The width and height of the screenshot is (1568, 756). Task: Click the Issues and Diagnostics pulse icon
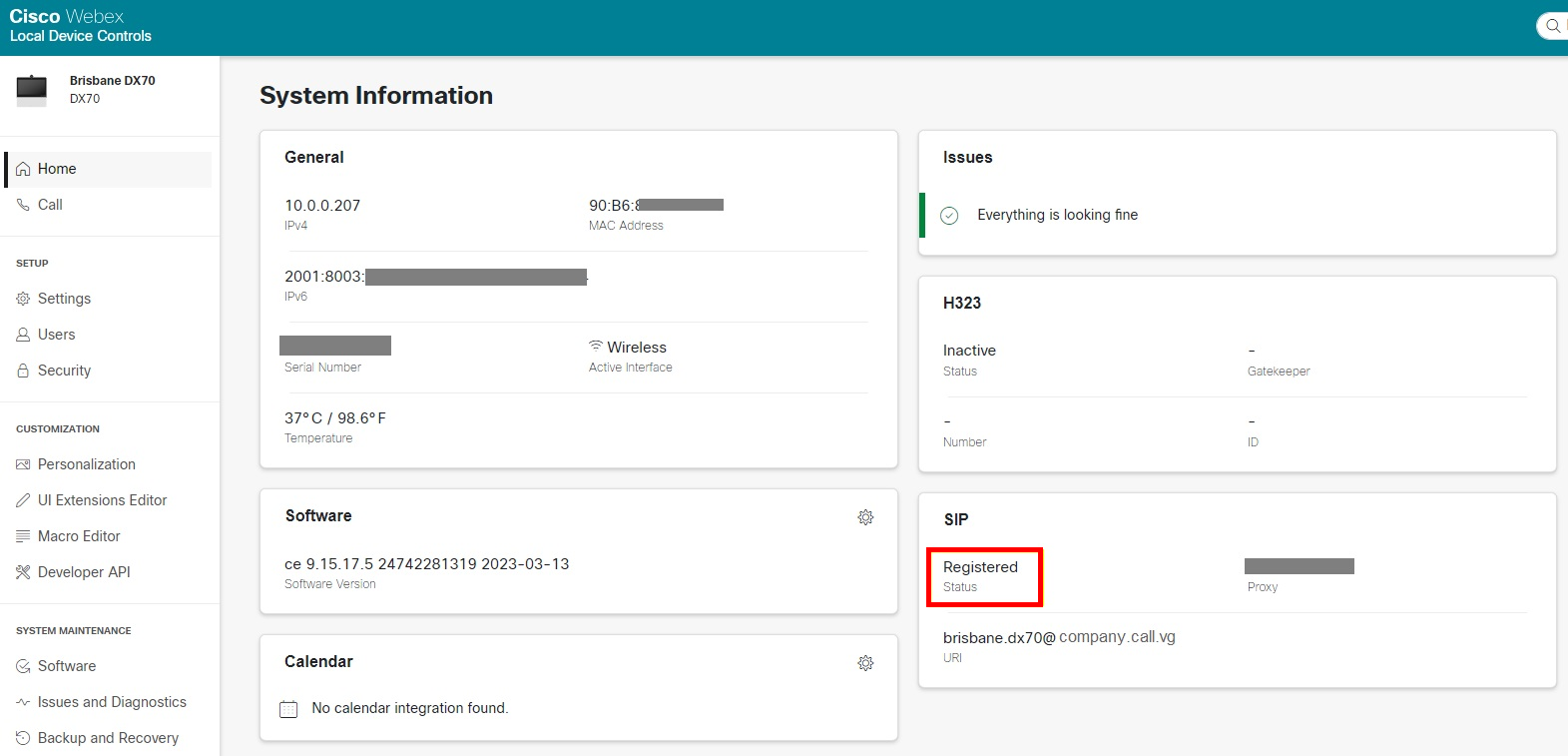[23, 702]
